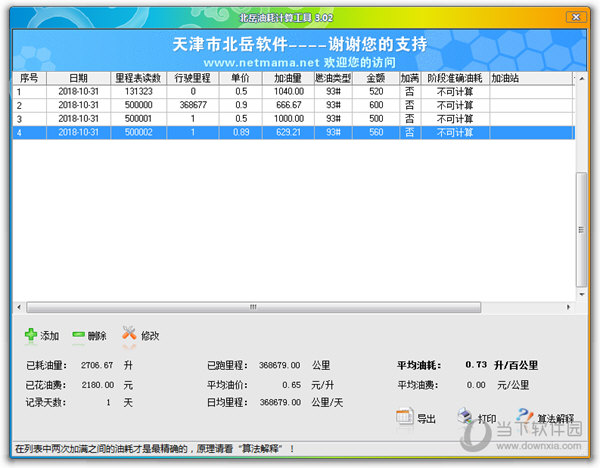Screen dimensions: 600x468
Task: Click the 1000.00 fuel amount cell
Action: click(289, 119)
